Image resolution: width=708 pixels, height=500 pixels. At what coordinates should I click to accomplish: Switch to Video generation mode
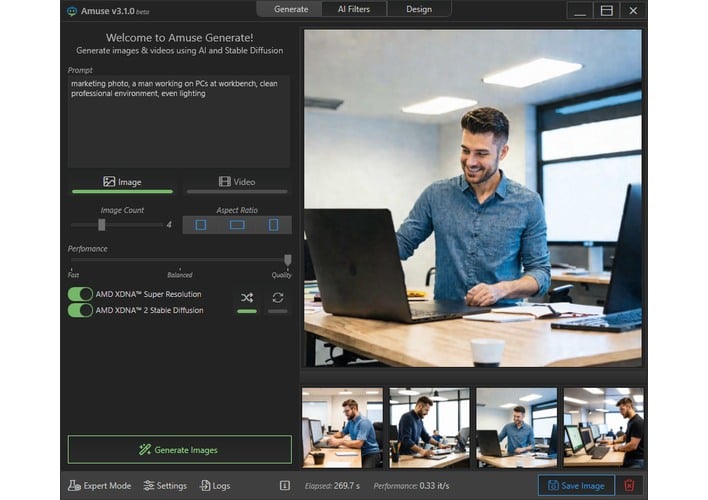pos(237,182)
